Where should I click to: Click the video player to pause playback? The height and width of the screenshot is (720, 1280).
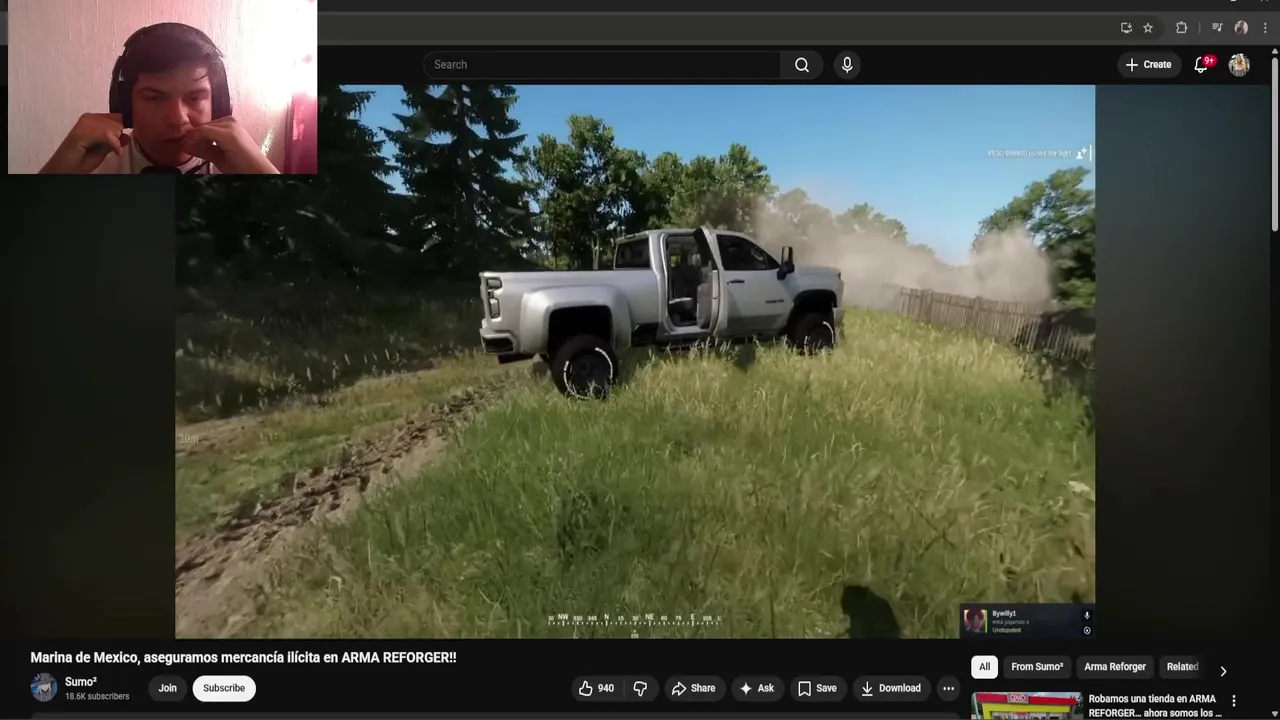pyautogui.click(x=635, y=361)
